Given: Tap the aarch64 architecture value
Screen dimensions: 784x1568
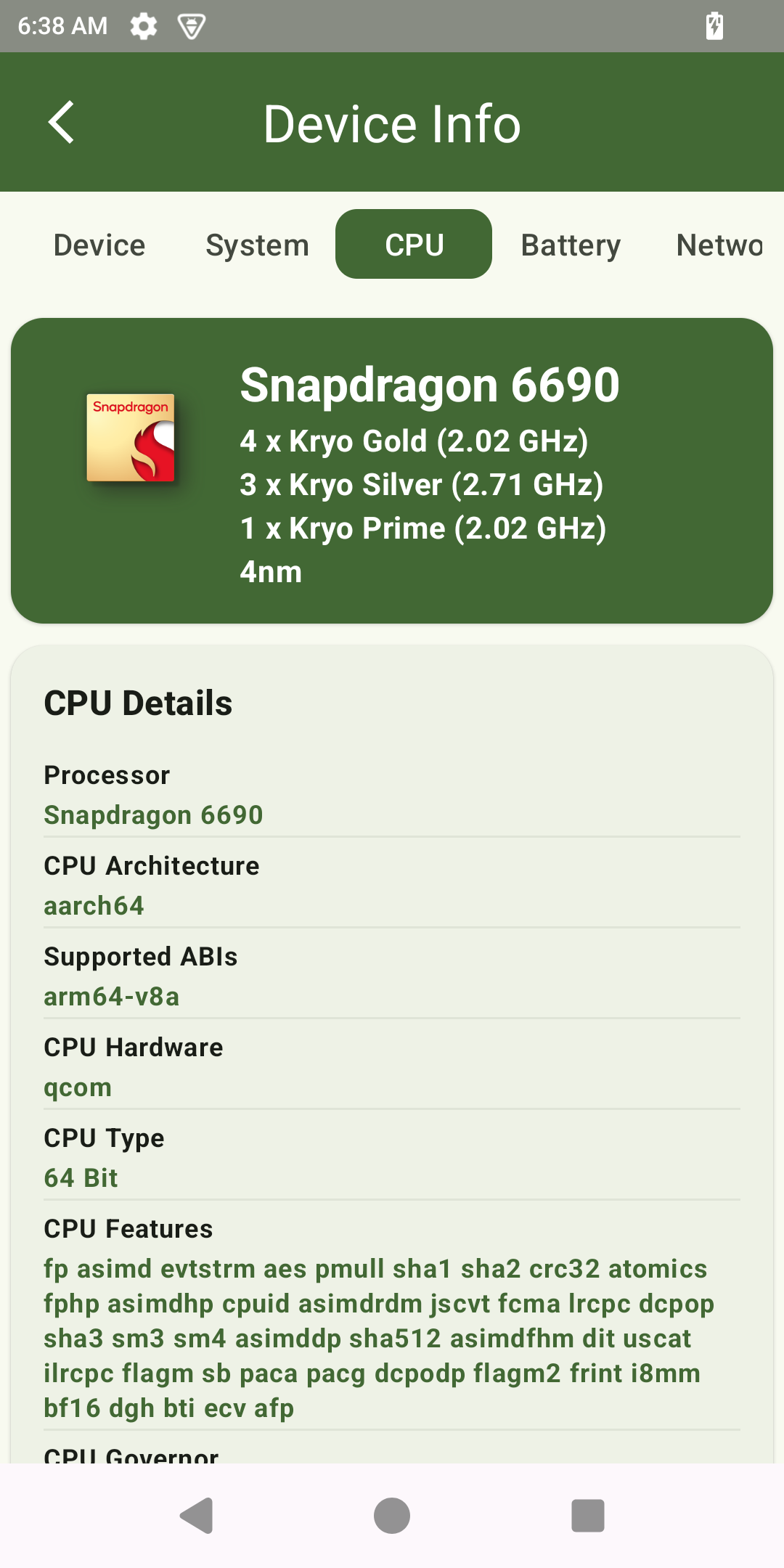Looking at the screenshot, I should tap(94, 906).
